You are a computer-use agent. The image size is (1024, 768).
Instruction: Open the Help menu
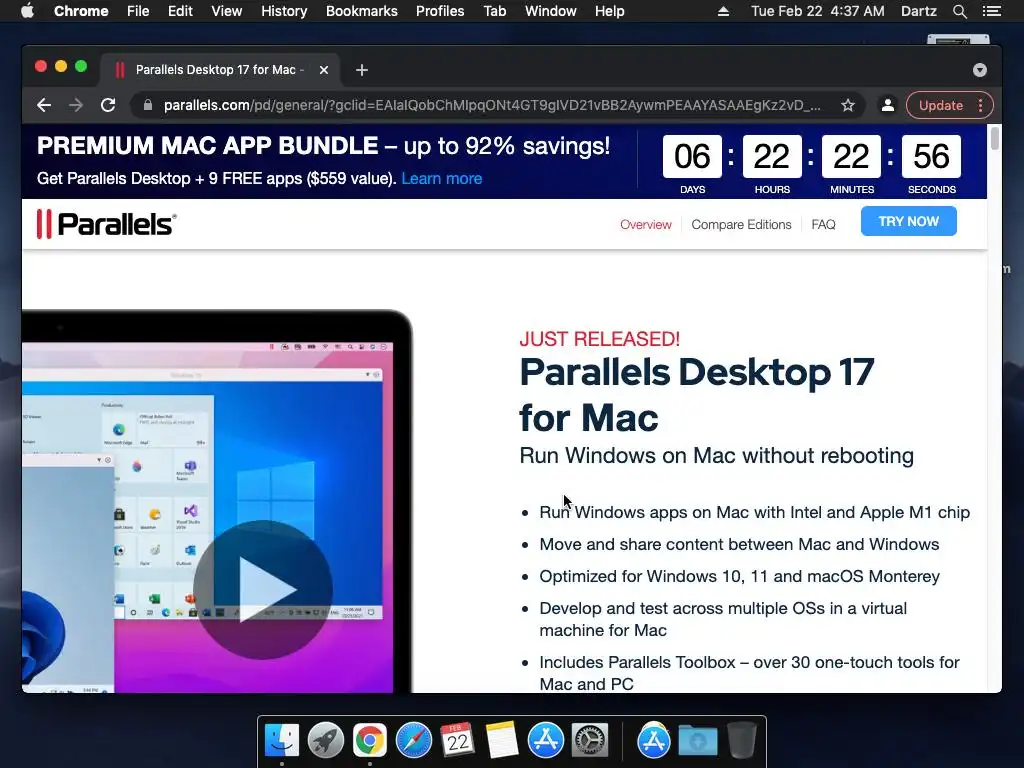[609, 11]
